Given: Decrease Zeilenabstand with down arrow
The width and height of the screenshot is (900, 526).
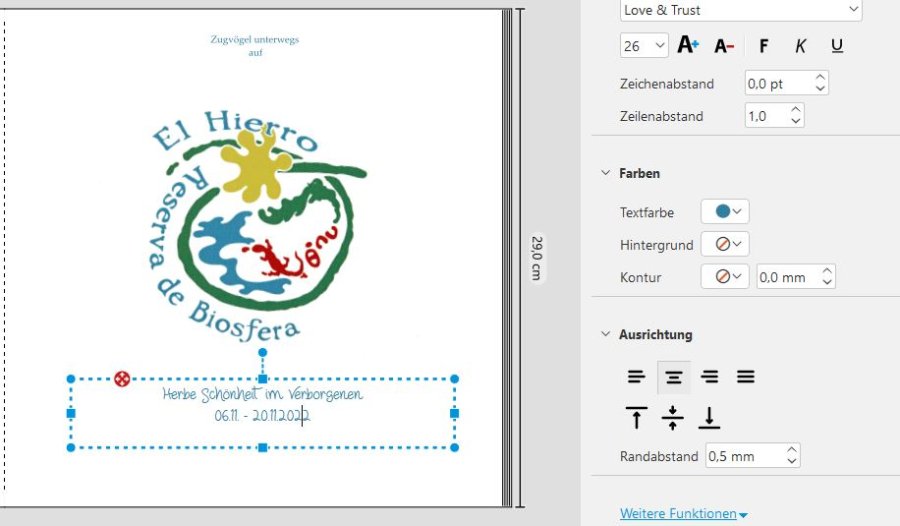Looking at the screenshot, I should [796, 121].
